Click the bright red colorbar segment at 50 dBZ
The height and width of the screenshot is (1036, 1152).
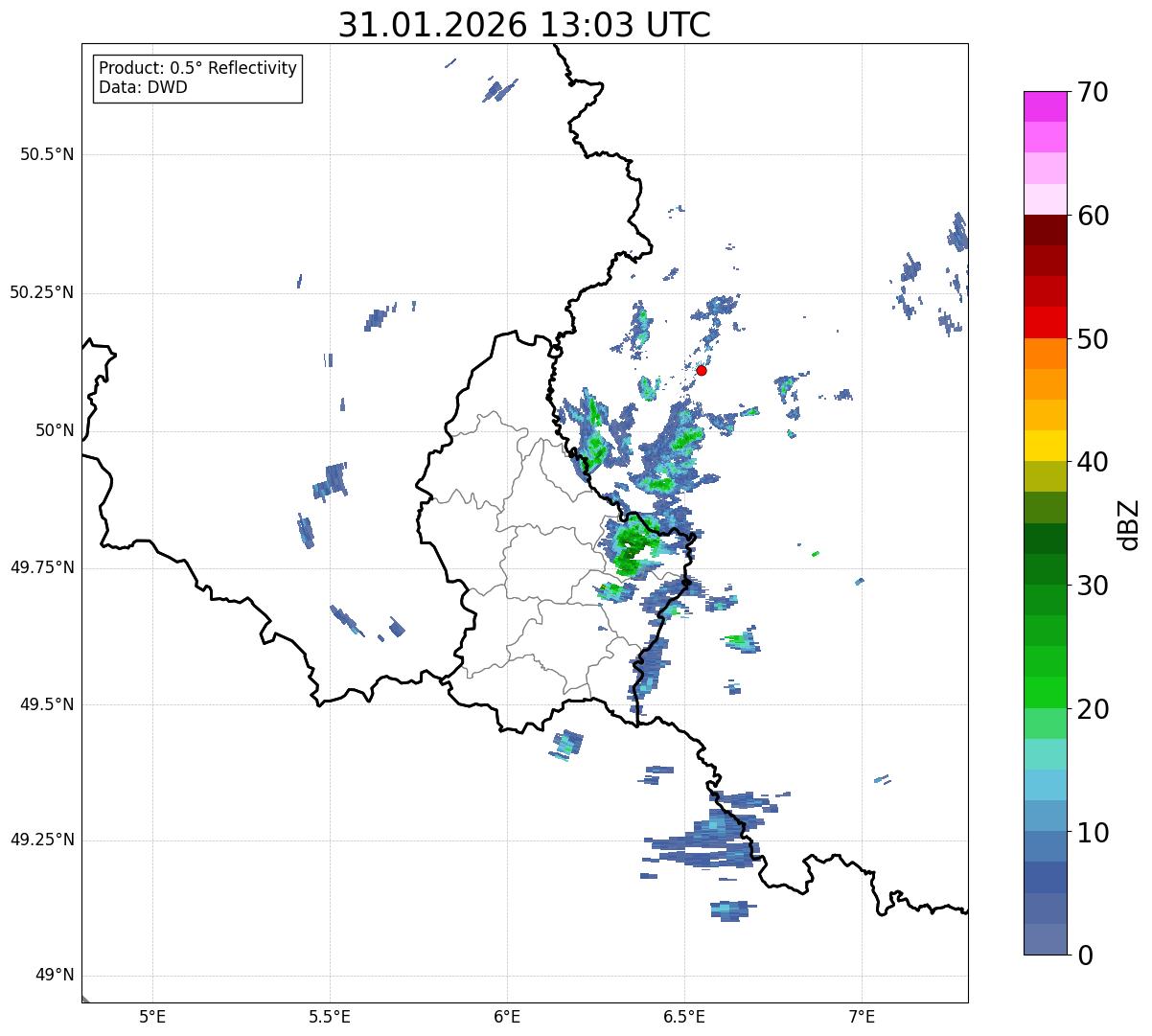pyautogui.click(x=1046, y=323)
